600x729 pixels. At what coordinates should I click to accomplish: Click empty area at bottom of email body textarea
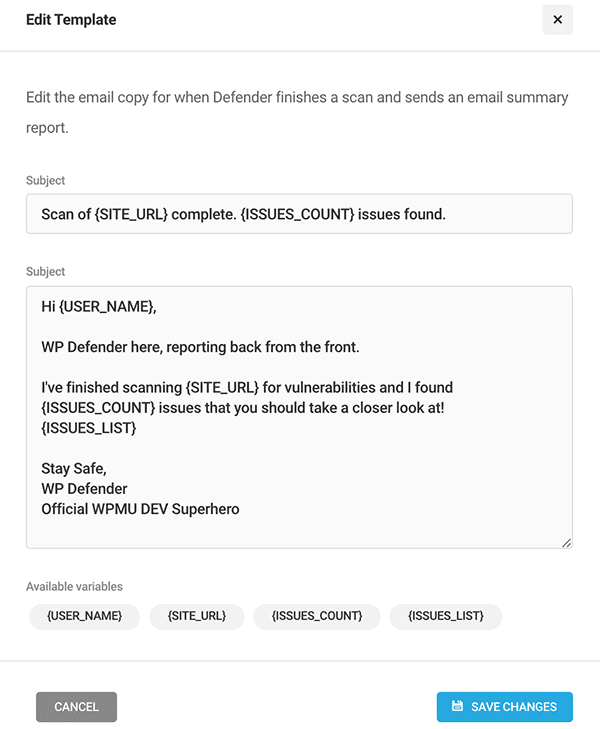click(x=299, y=532)
